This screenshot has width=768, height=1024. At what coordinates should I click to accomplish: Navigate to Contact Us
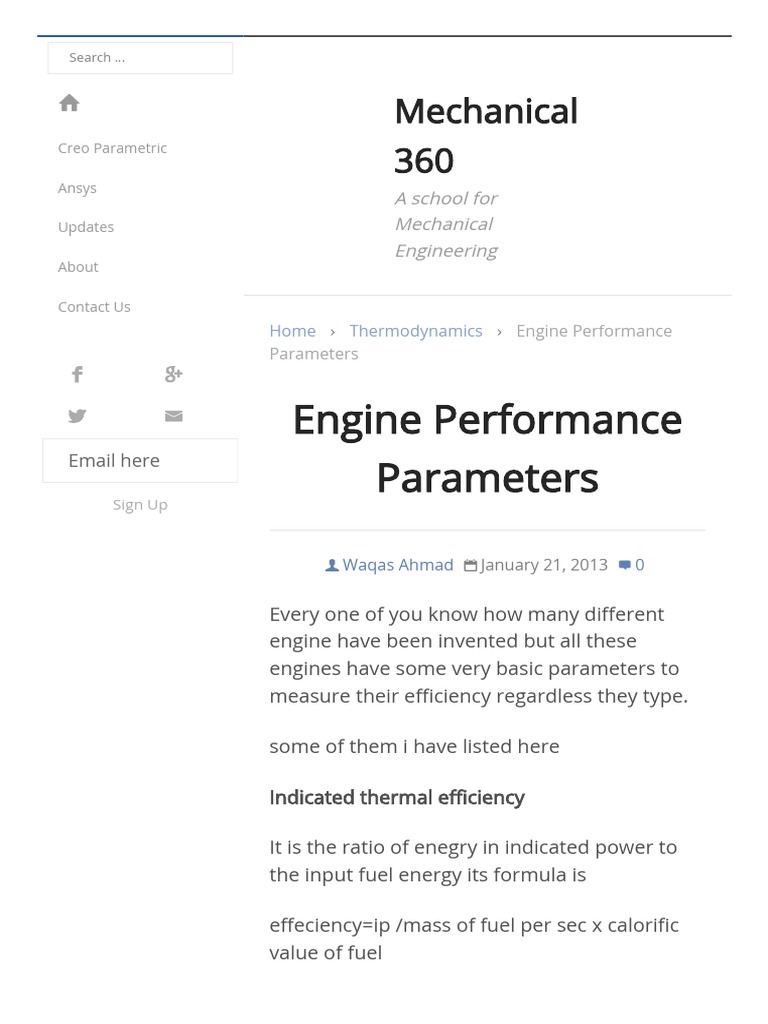click(x=94, y=307)
